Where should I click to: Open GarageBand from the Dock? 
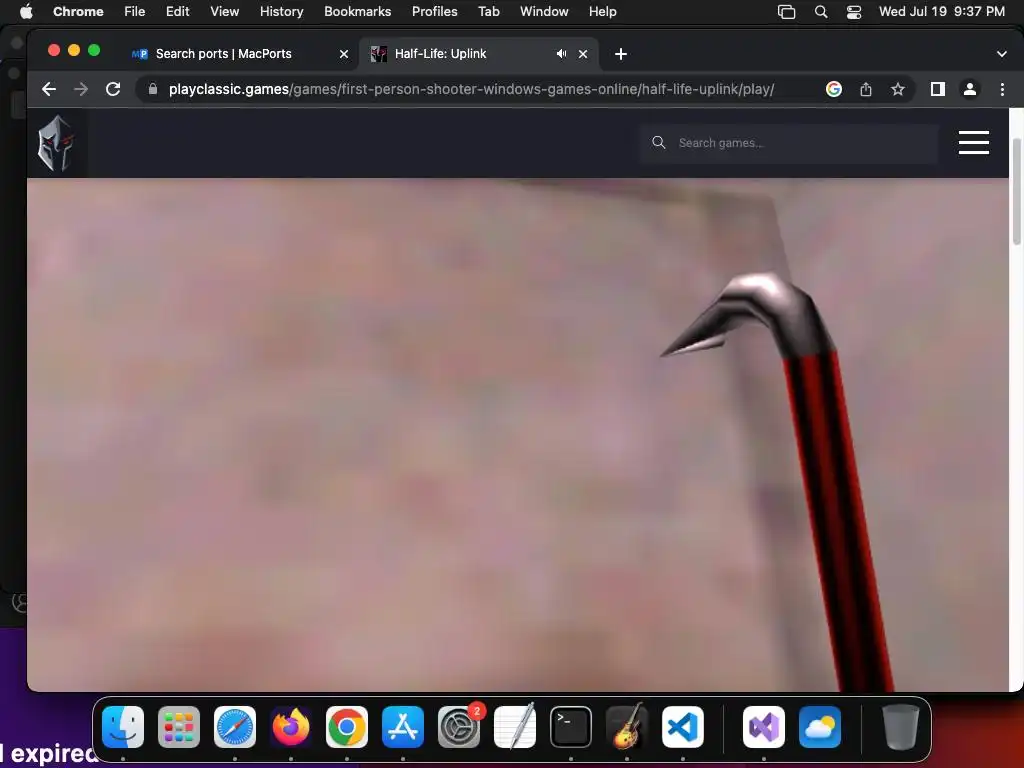[627, 727]
